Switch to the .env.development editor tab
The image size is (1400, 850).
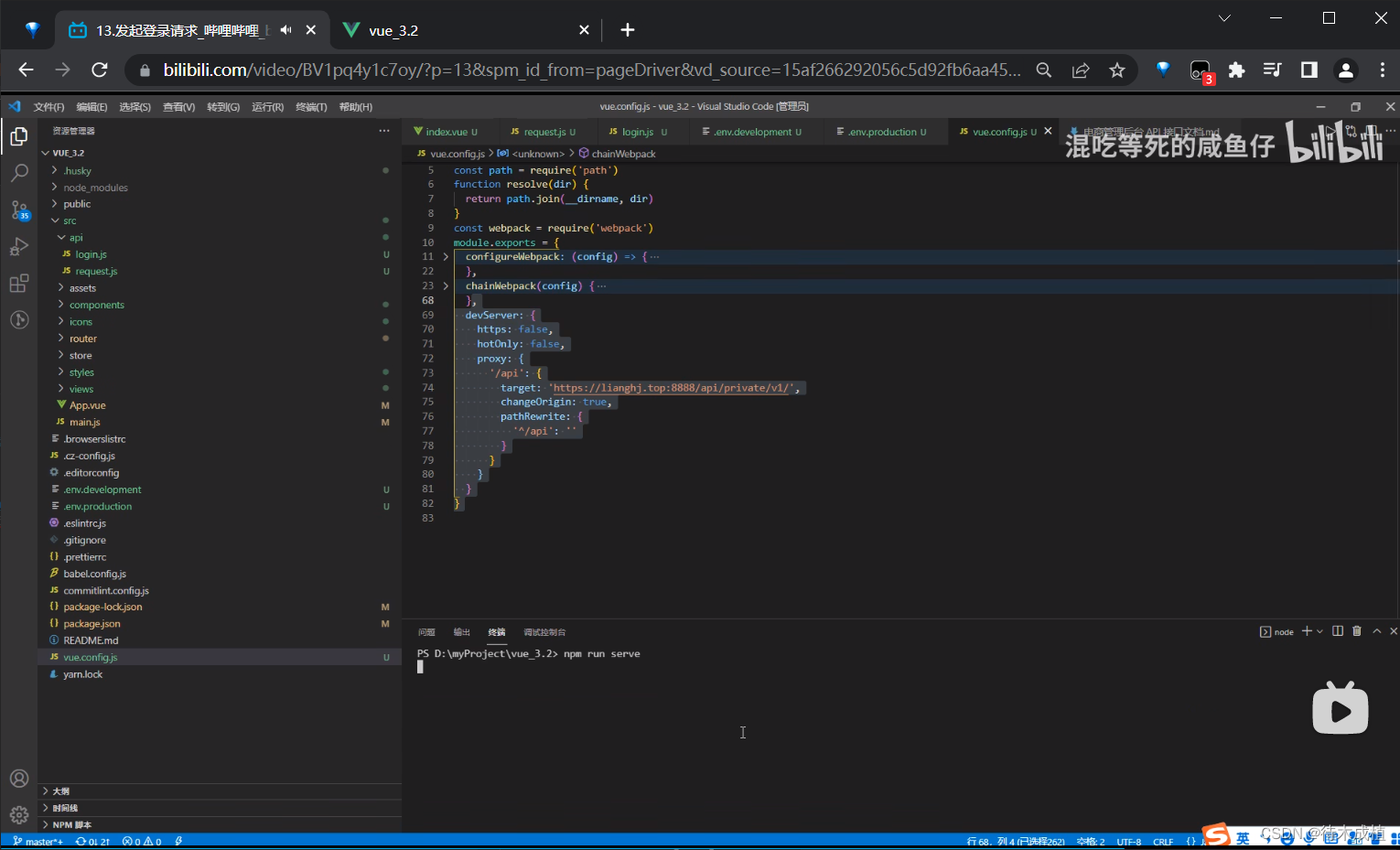click(x=753, y=132)
